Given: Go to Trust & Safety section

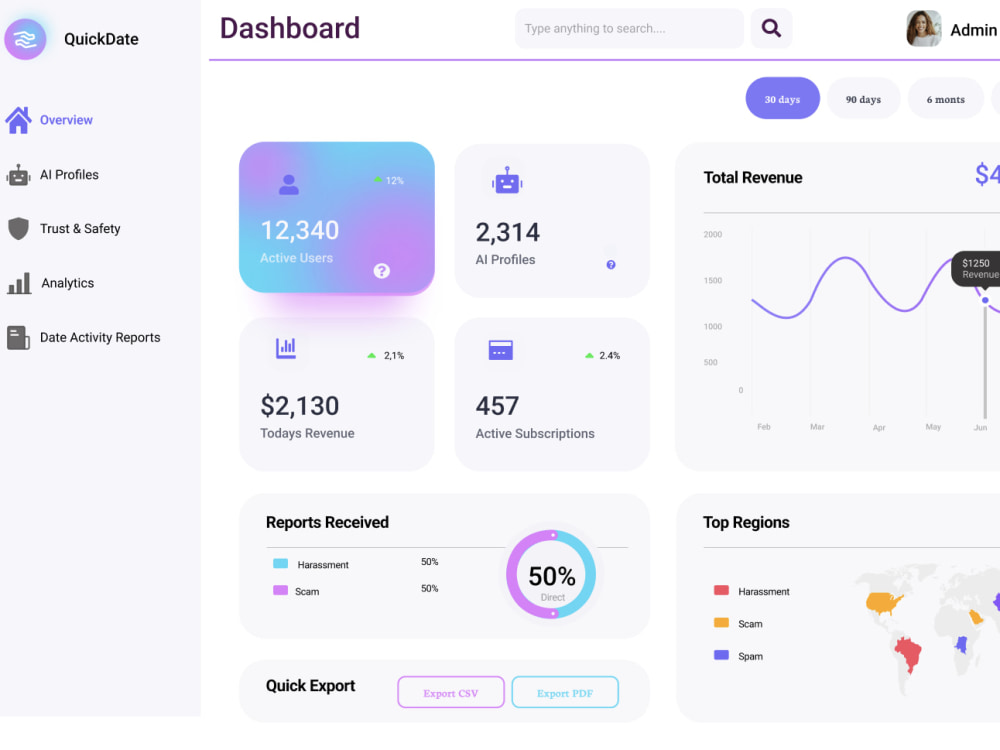Looking at the screenshot, I should pos(80,228).
